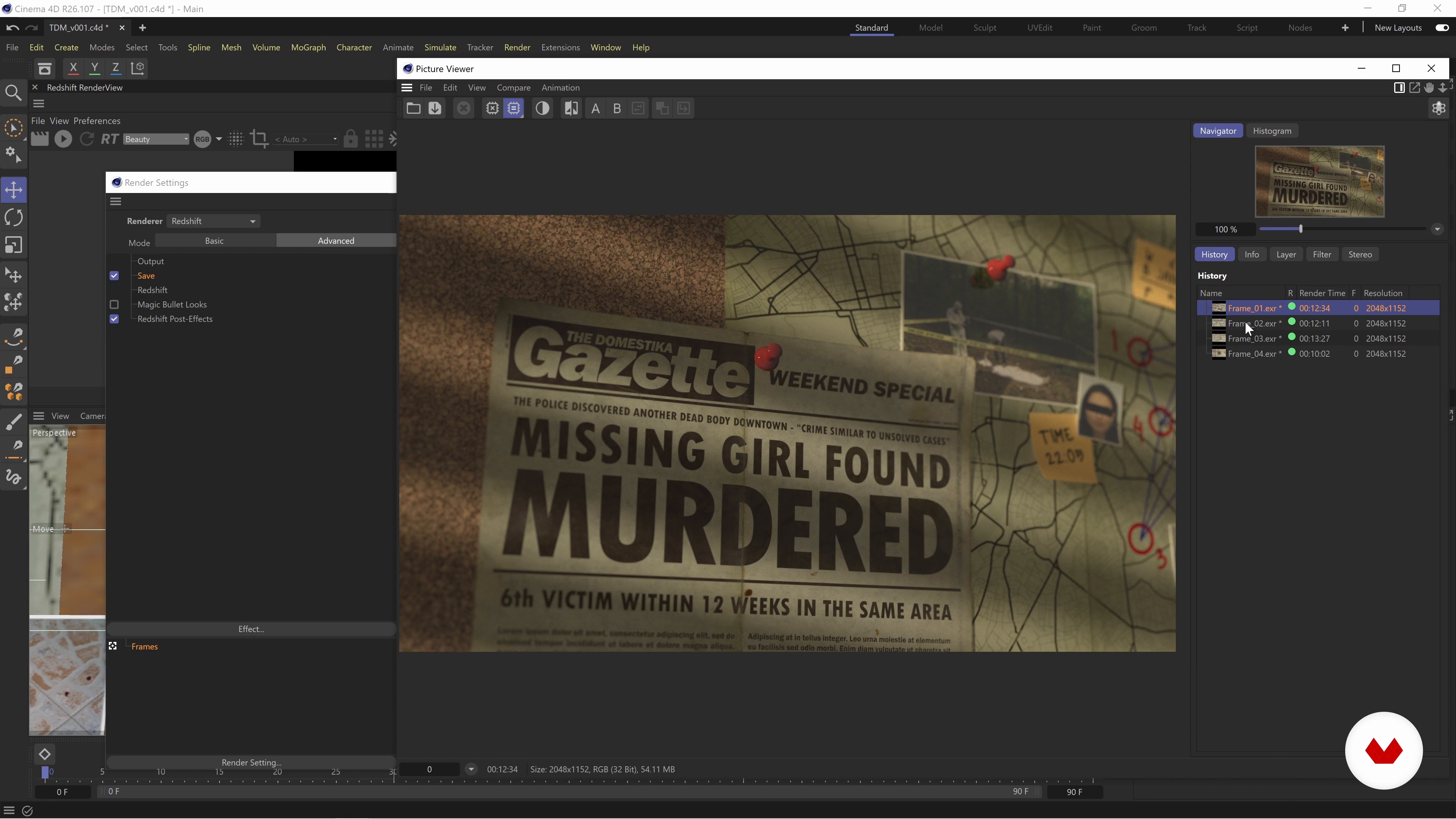1456x819 pixels.
Task: Click the lock icon in Redshift RenderView
Action: point(350,139)
